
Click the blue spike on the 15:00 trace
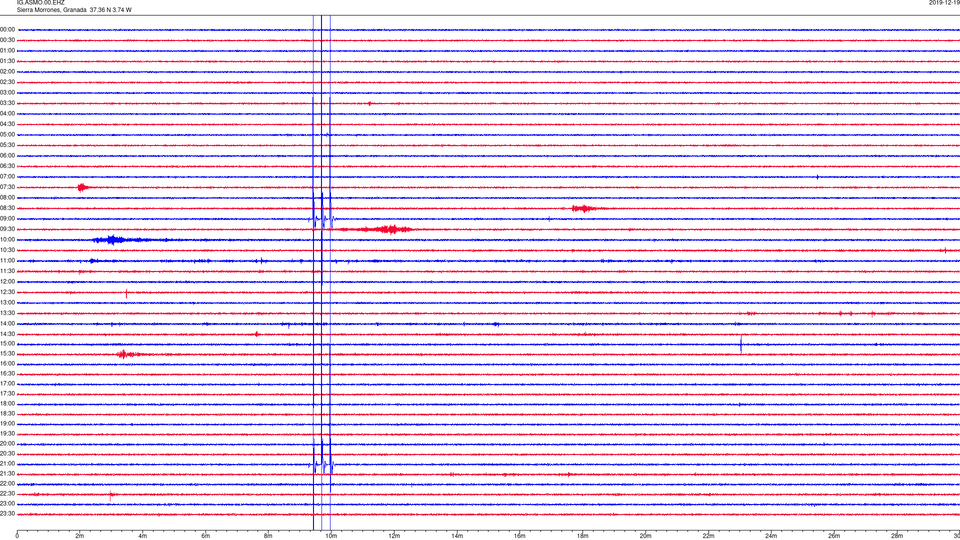coord(741,344)
